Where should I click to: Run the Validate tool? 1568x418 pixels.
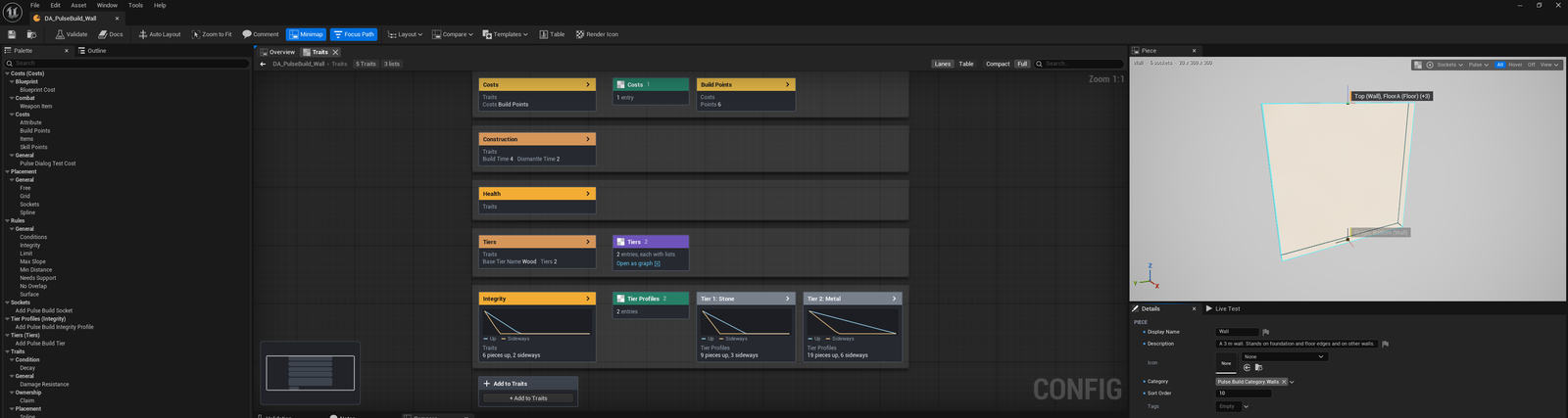click(72, 34)
